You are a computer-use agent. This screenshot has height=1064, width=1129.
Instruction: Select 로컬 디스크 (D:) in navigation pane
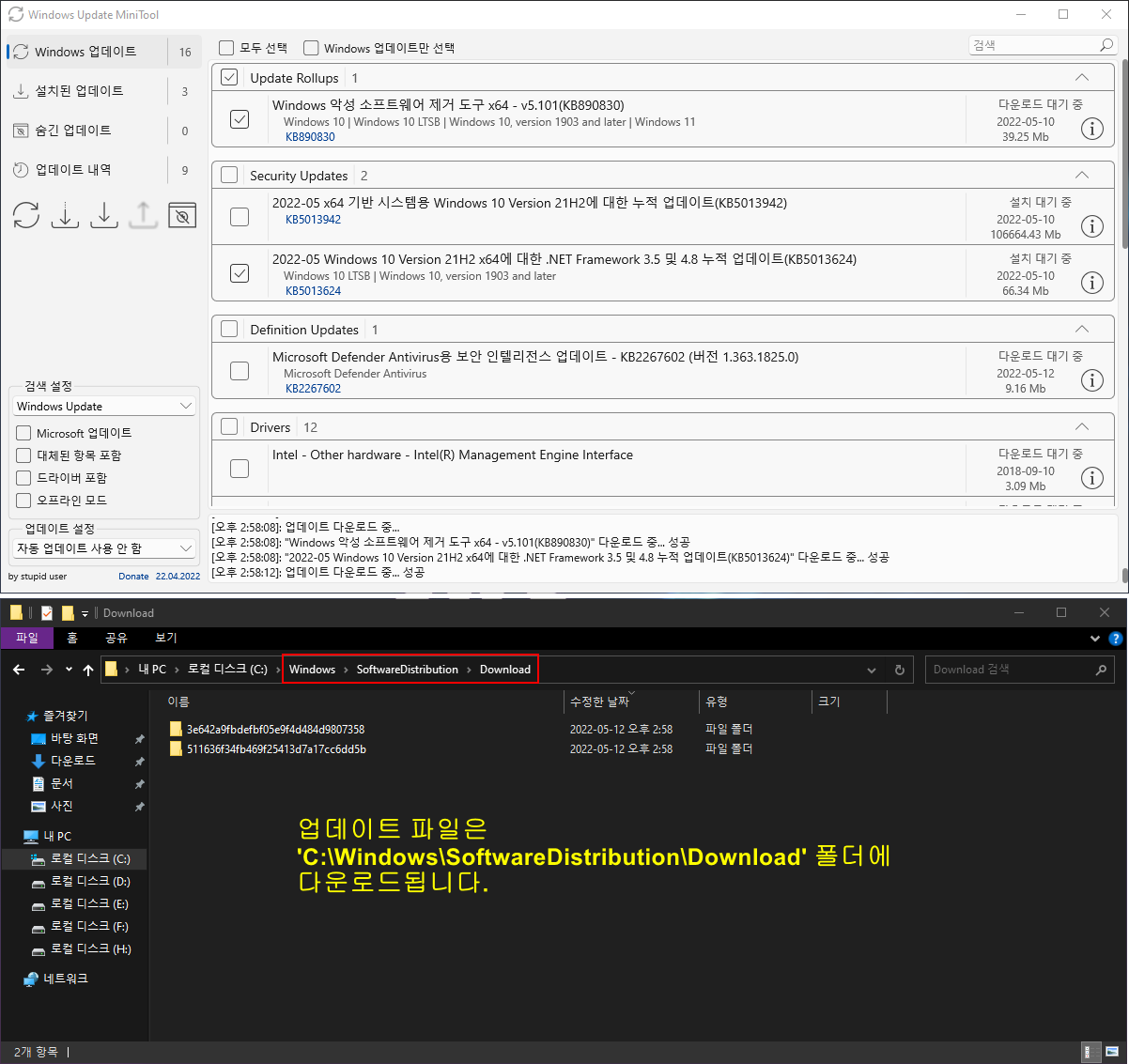[90, 882]
